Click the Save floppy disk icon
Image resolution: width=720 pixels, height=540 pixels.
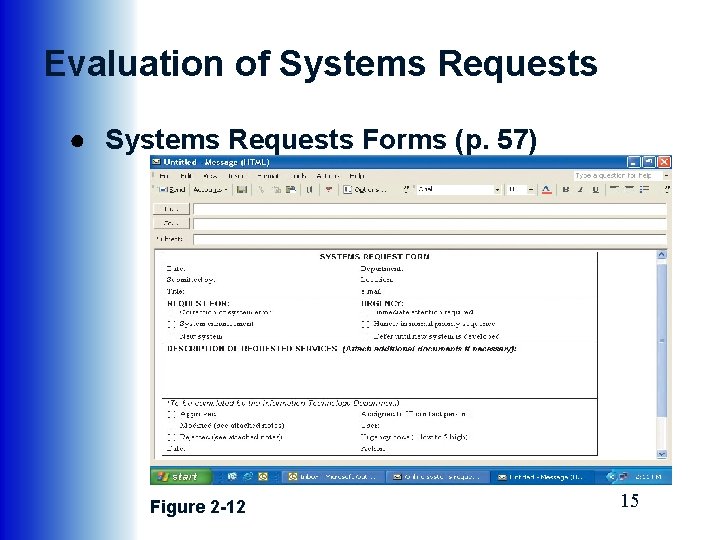pyautogui.click(x=242, y=190)
